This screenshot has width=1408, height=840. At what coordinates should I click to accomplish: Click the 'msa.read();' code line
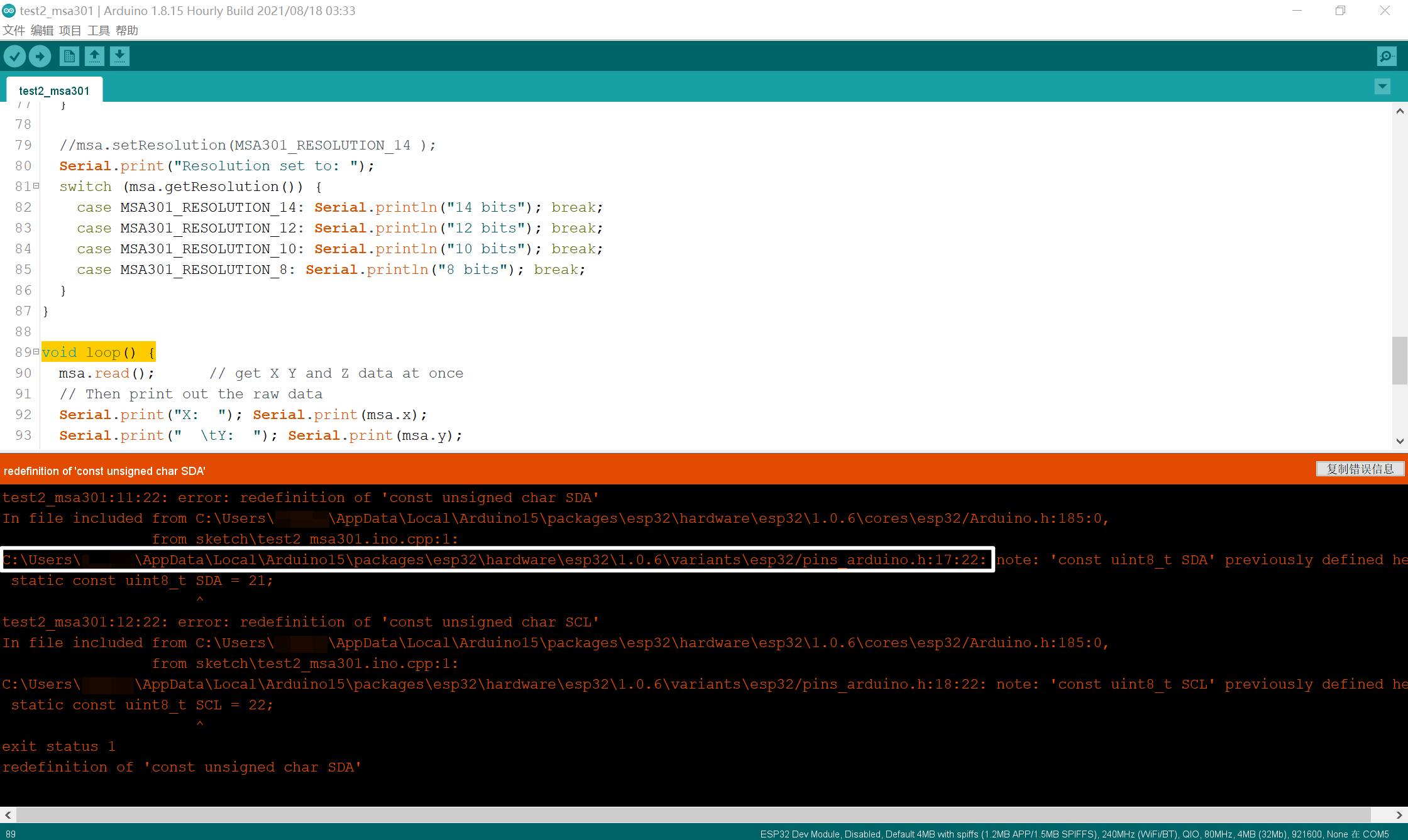click(x=106, y=373)
